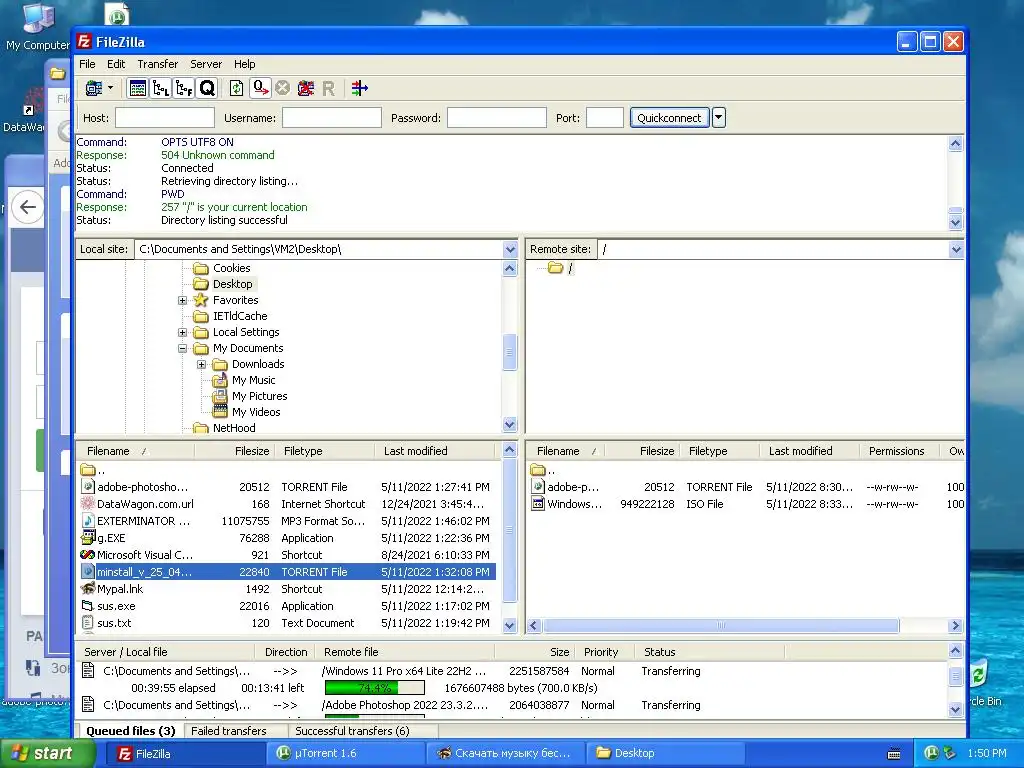This screenshot has width=1024, height=768.
Task: Expand the Local Settings tree node
Action: pyautogui.click(x=182, y=332)
